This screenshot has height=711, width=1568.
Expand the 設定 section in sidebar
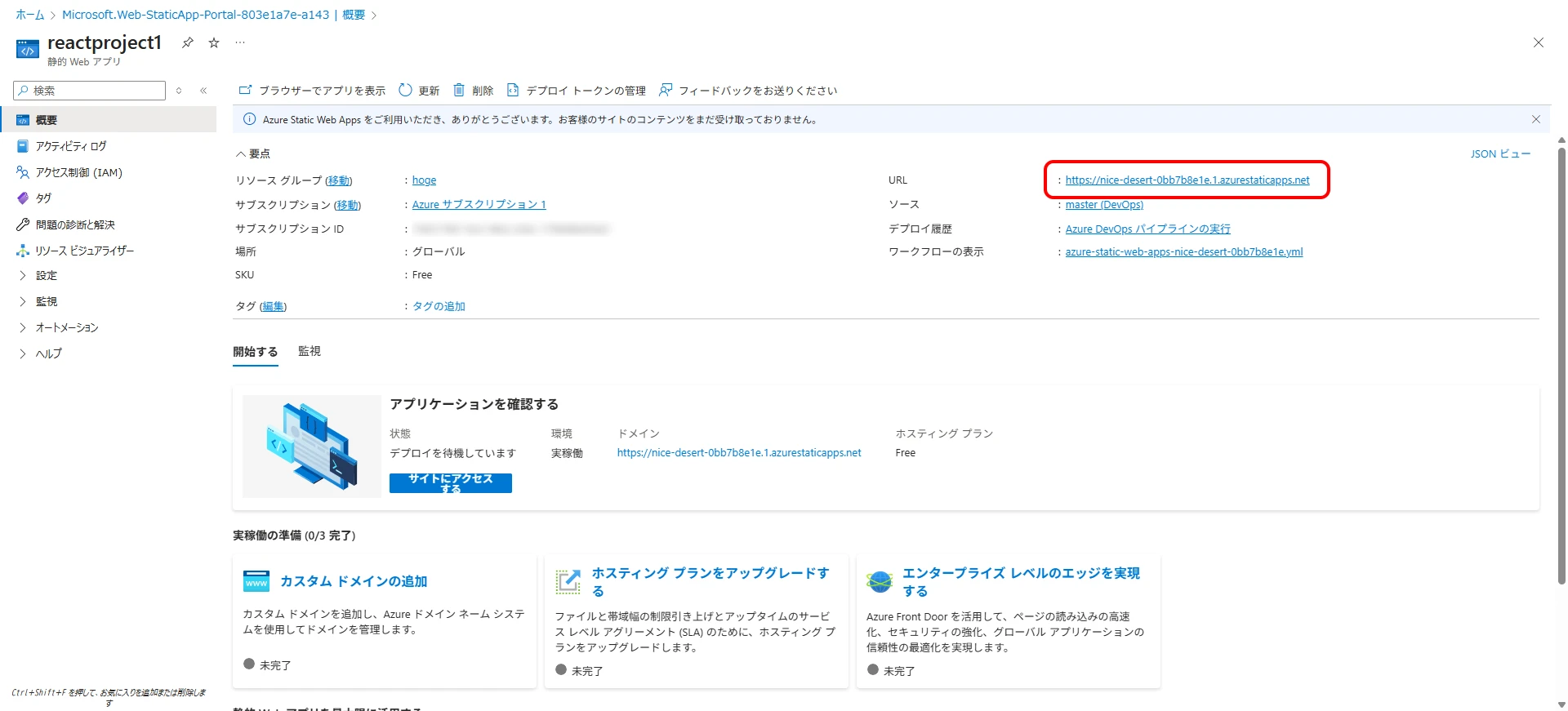point(23,276)
